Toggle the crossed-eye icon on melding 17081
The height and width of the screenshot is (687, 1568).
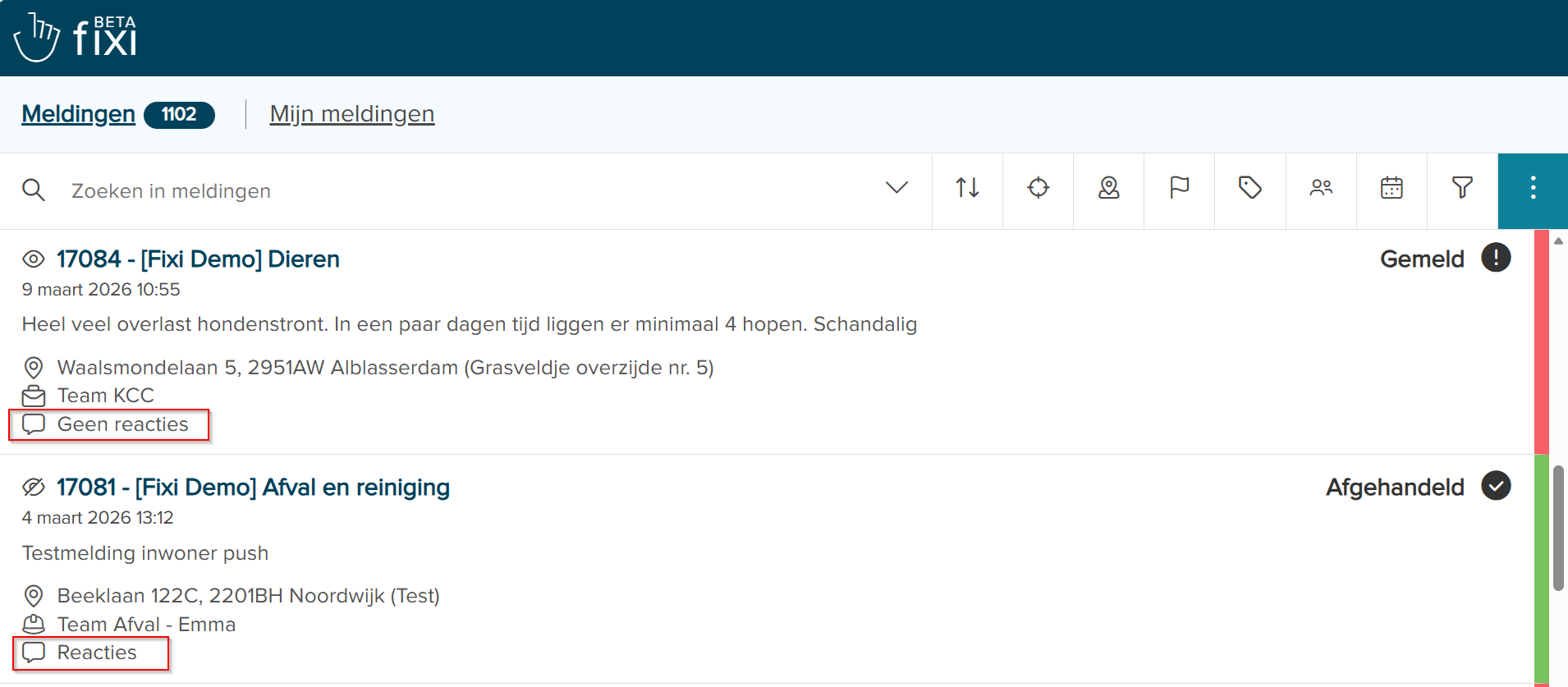tap(34, 488)
